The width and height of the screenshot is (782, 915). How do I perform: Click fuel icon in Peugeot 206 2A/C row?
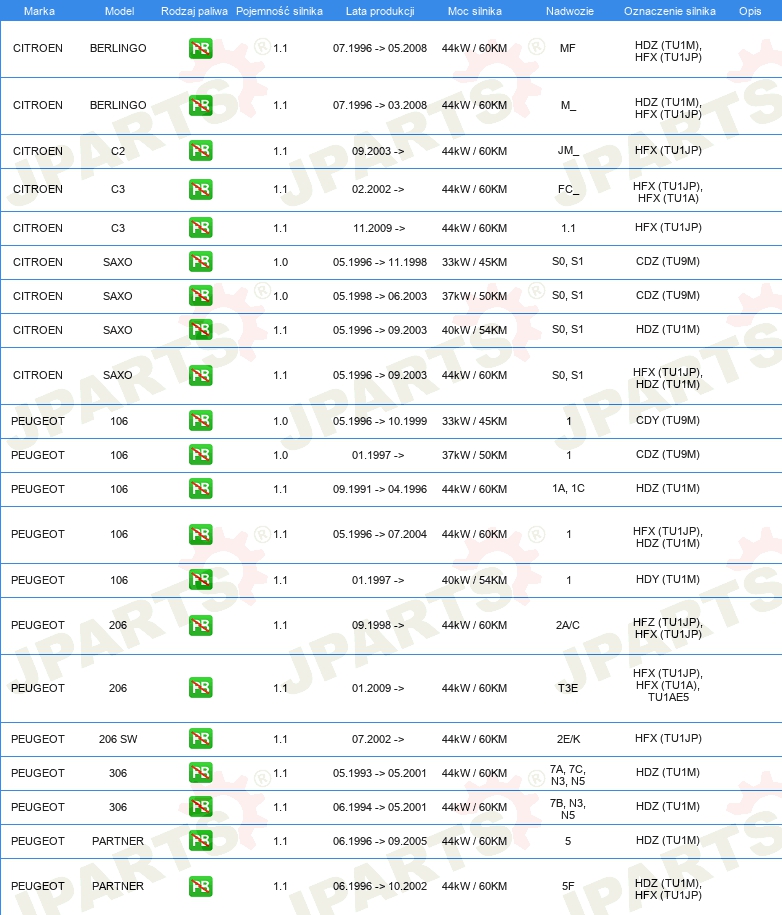point(200,626)
